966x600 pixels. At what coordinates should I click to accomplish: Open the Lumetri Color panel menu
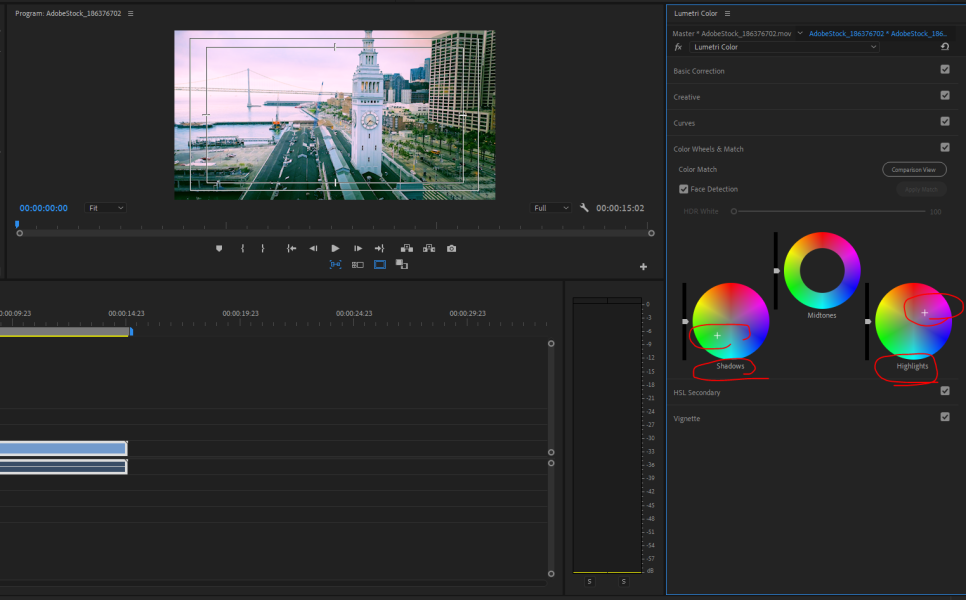tap(728, 14)
